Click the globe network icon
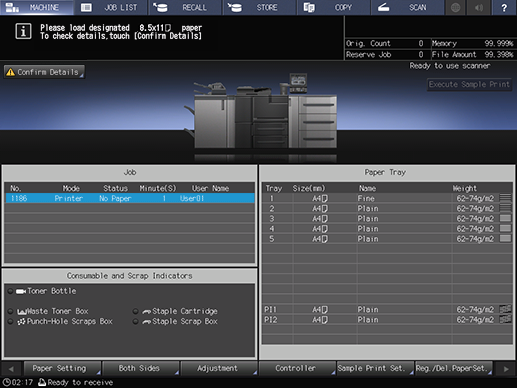Viewport: 517px width, 388px height. click(x=455, y=7)
